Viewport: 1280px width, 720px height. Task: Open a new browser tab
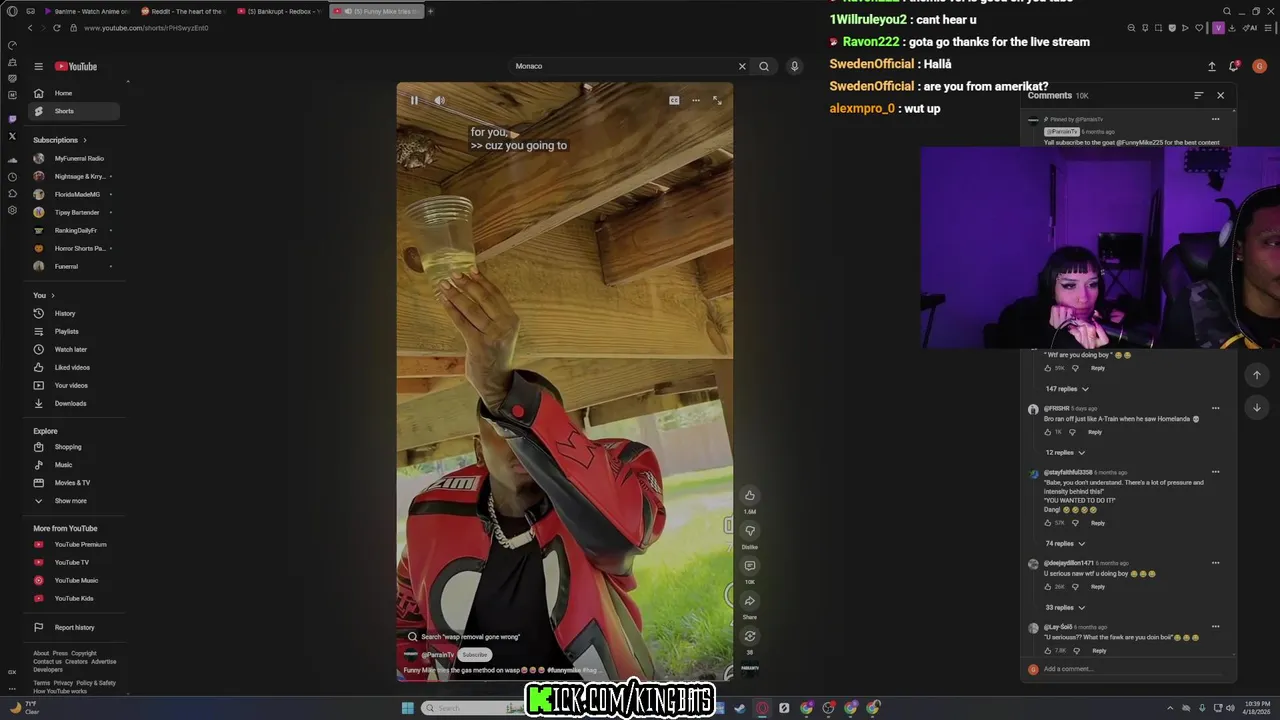coord(430,11)
